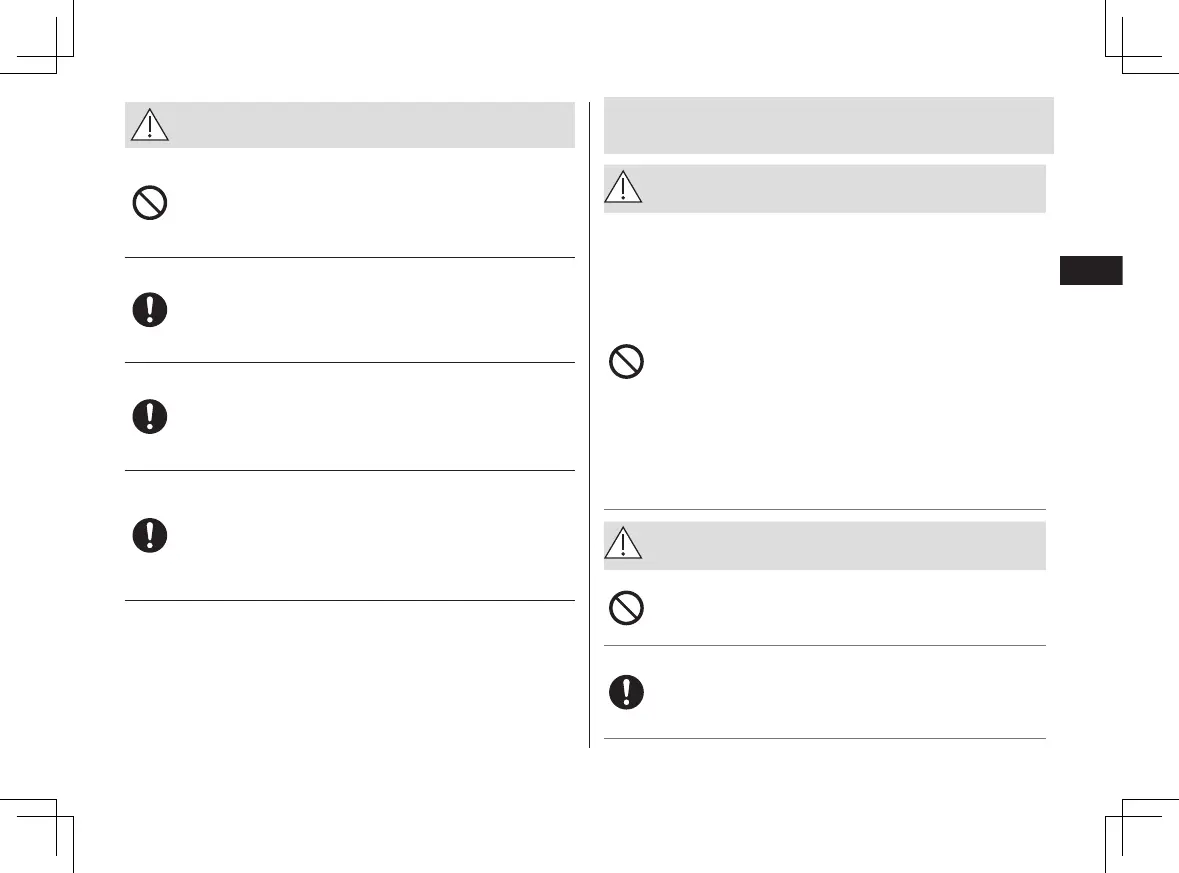The height and width of the screenshot is (873, 1179).
Task: Click the exclamation icon in the right column
Action: click(x=627, y=692)
